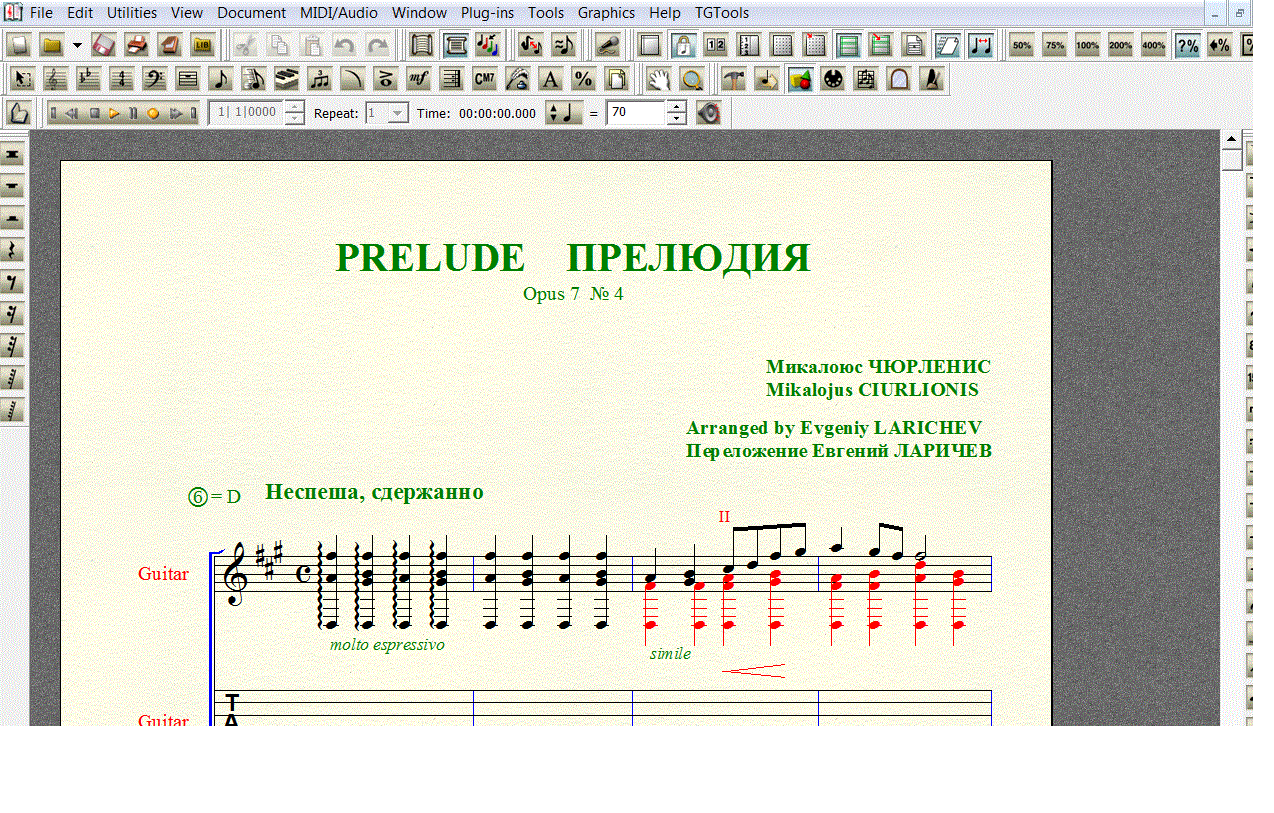
Task: Open the LIB library icon
Action: point(202,45)
